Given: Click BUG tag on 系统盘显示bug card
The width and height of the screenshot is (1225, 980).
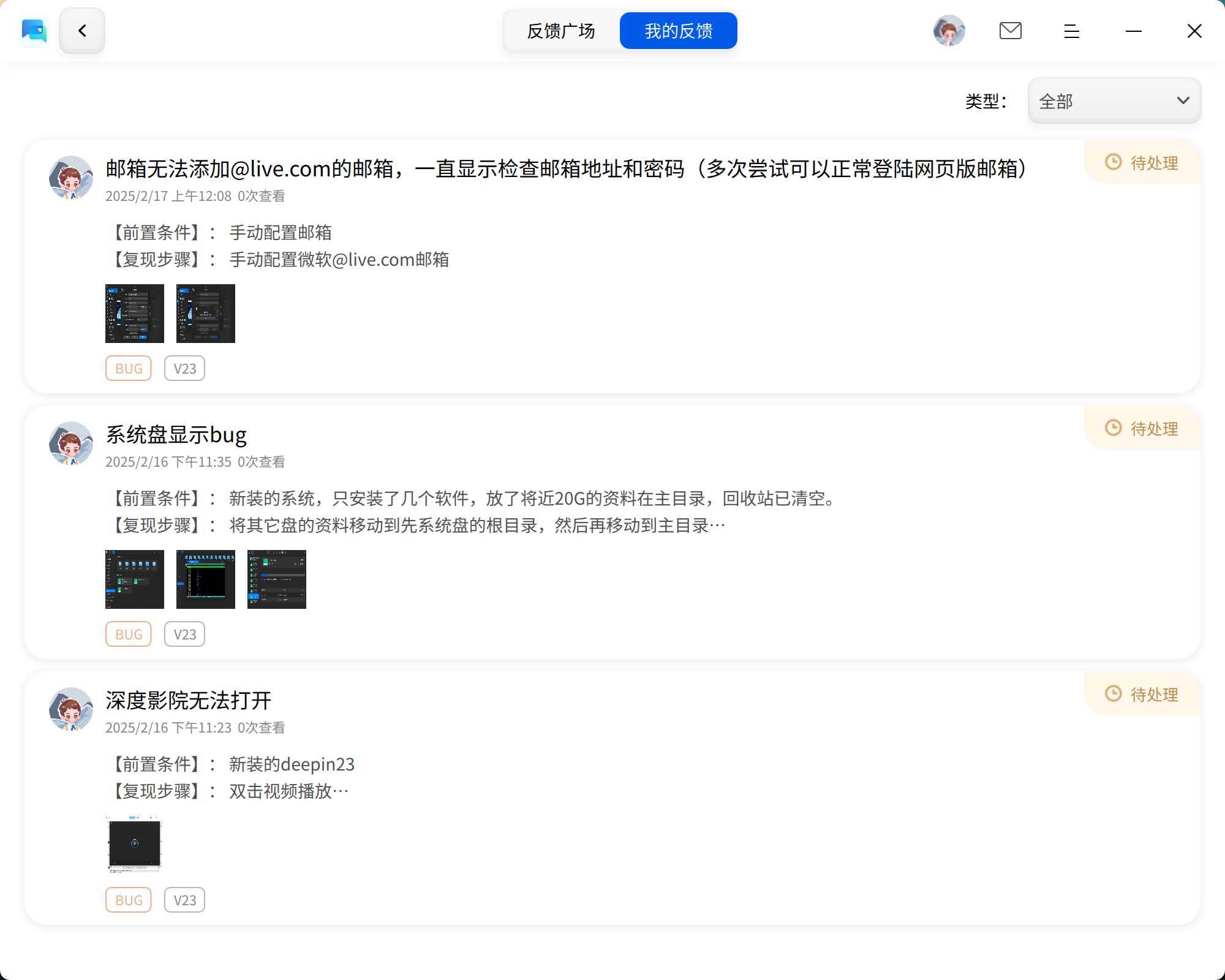Looking at the screenshot, I should 129,635.
